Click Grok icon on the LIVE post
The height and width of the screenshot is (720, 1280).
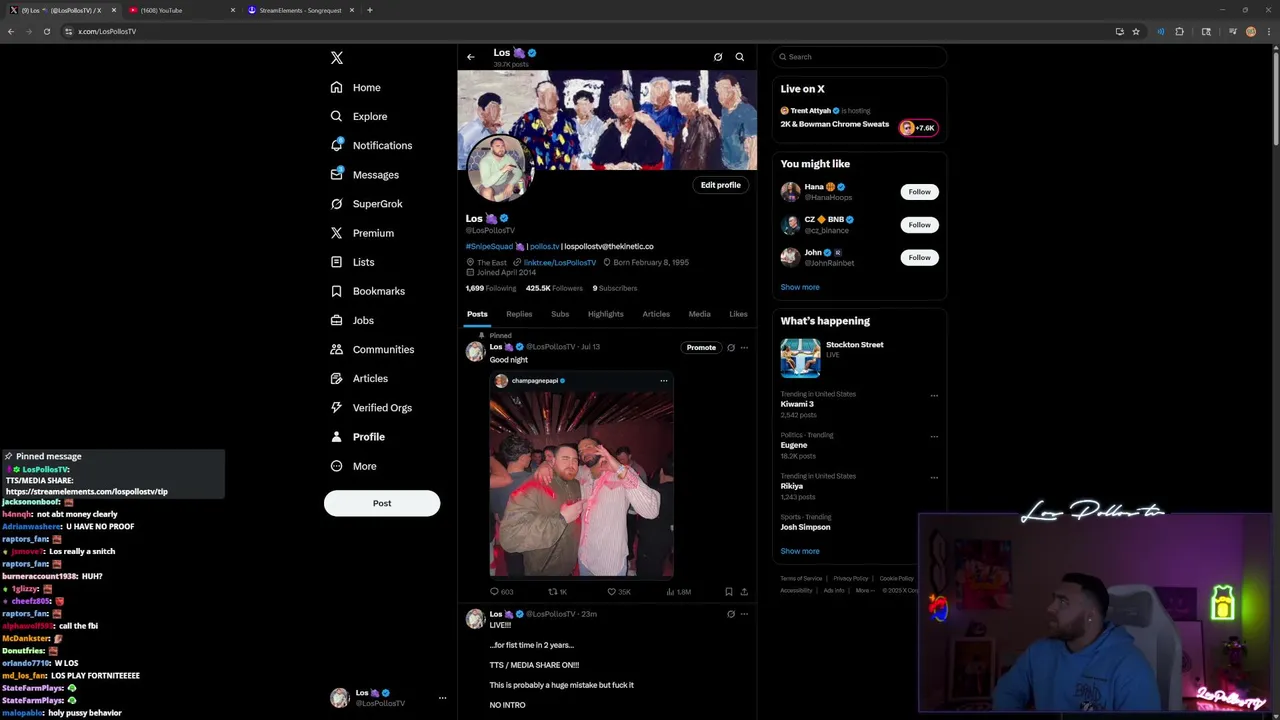point(731,614)
